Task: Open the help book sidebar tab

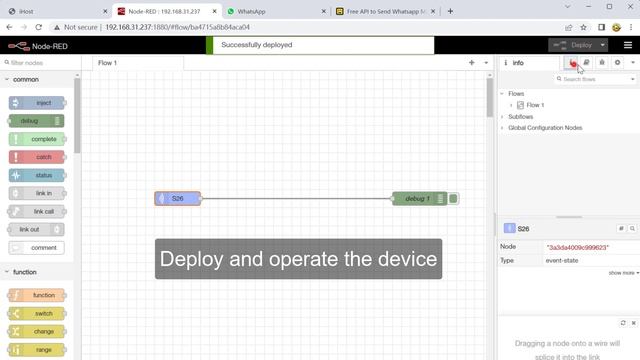Action: pos(586,62)
